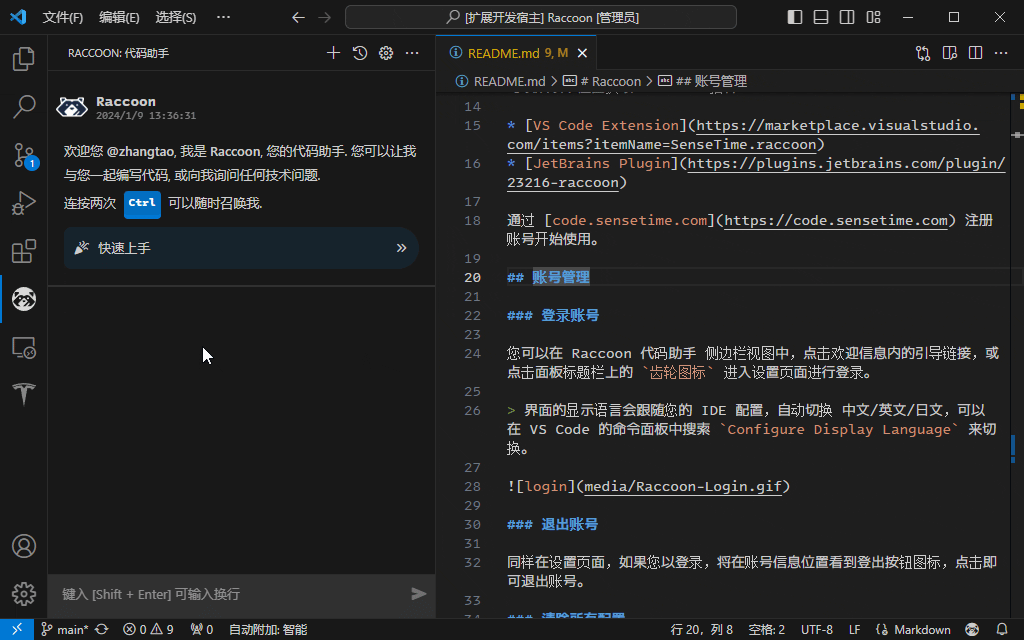
Task: Open the 文件(F) menu
Action: (x=63, y=17)
